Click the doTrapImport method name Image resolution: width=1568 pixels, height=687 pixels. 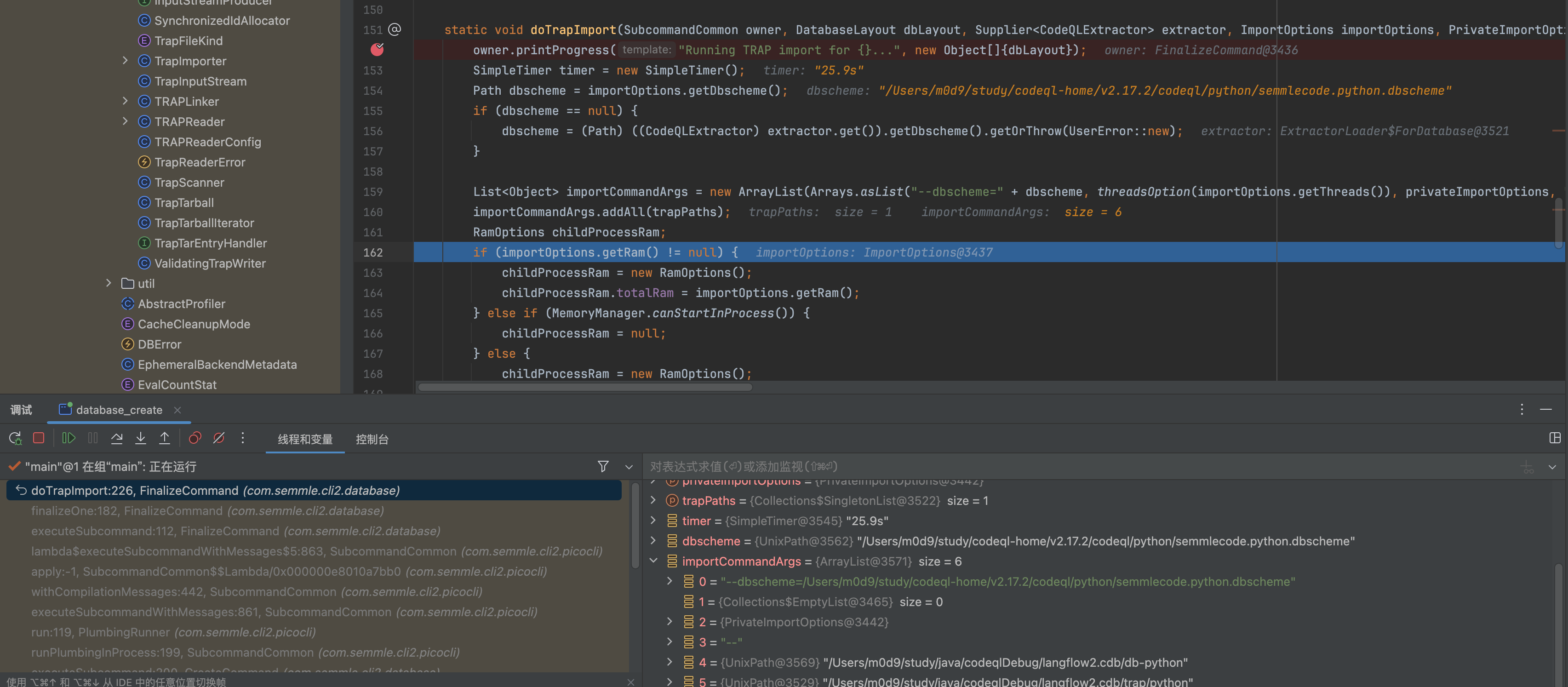[573, 30]
